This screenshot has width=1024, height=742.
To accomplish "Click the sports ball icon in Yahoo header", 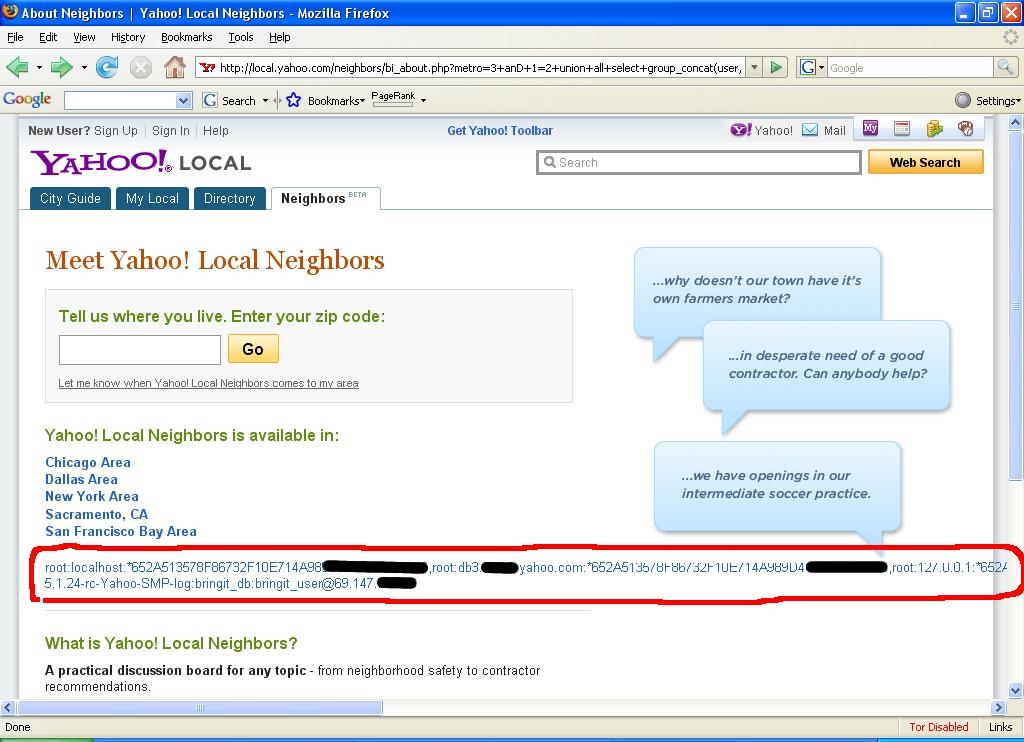I will point(965,129).
